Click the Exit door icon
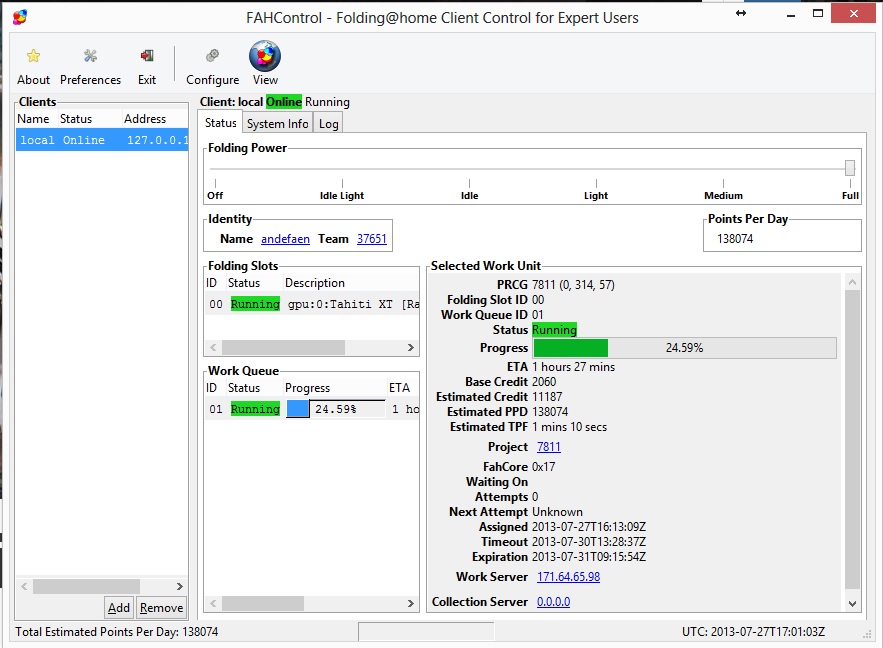The image size is (883, 648). pos(147,56)
